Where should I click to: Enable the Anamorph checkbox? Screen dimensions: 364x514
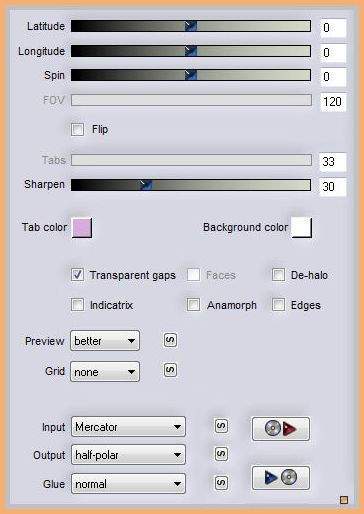click(193, 305)
